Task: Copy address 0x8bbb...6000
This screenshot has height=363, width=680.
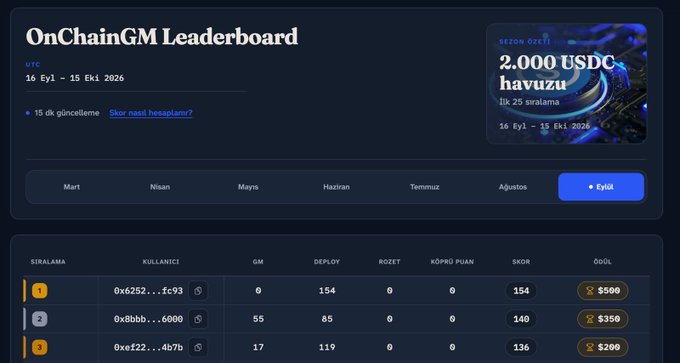Action: [198, 319]
